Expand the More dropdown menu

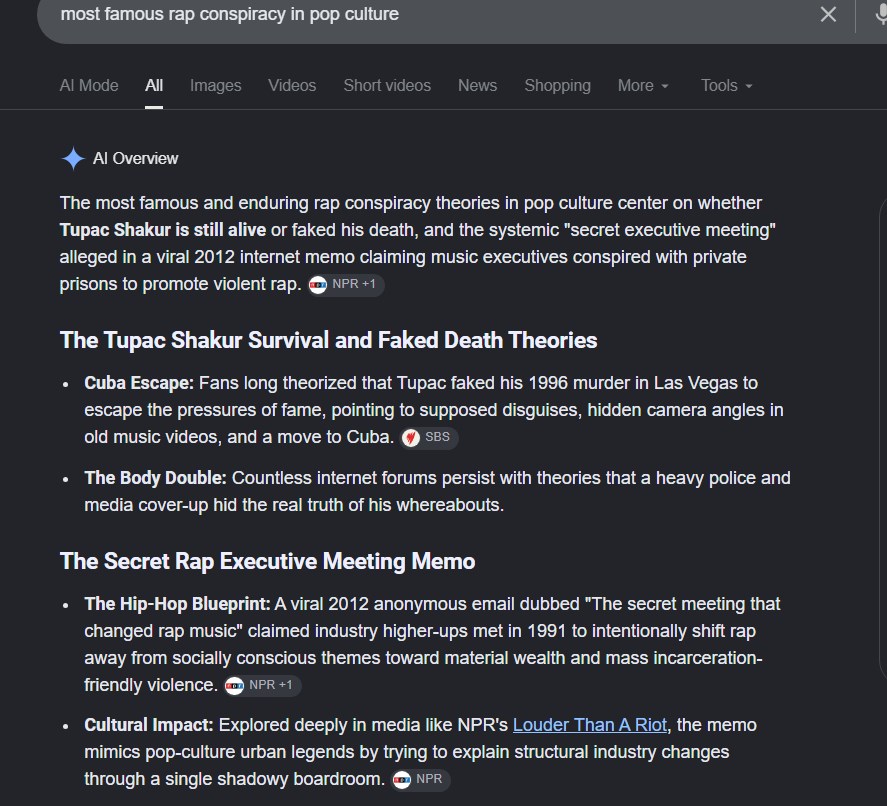[x=643, y=85]
